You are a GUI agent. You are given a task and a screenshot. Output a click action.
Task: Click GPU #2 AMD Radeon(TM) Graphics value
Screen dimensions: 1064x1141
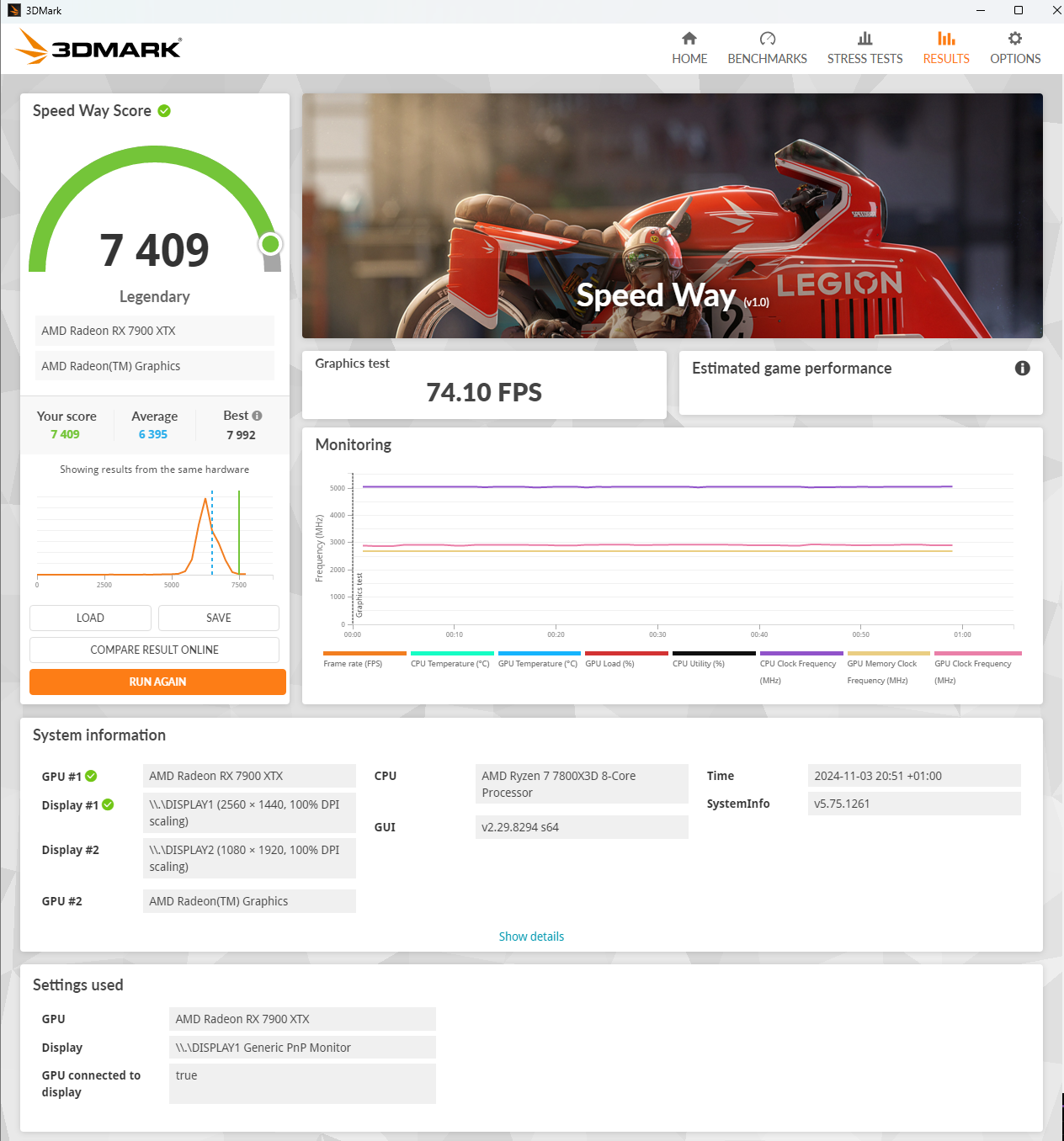(x=249, y=901)
